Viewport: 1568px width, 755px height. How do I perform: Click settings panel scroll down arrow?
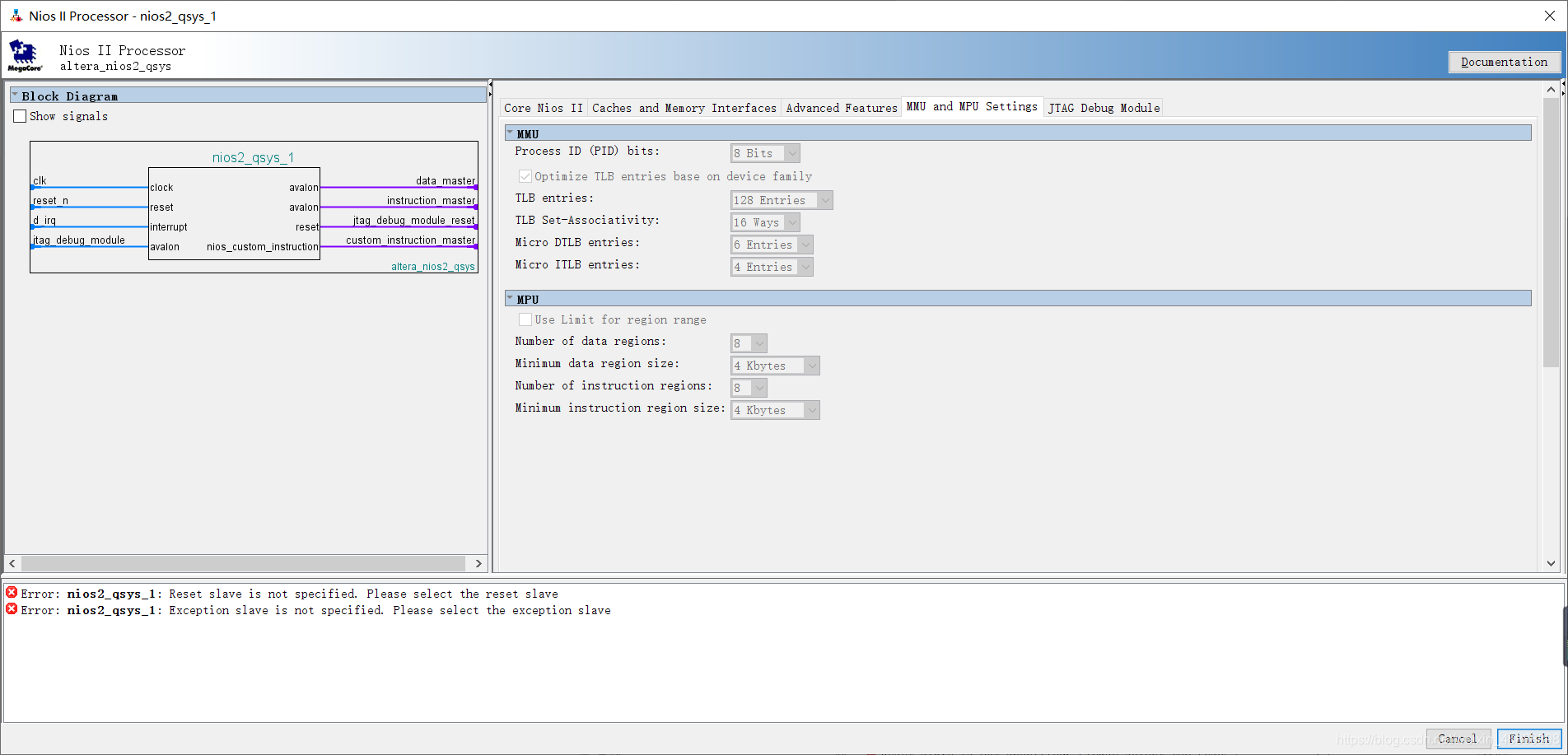pos(1551,563)
